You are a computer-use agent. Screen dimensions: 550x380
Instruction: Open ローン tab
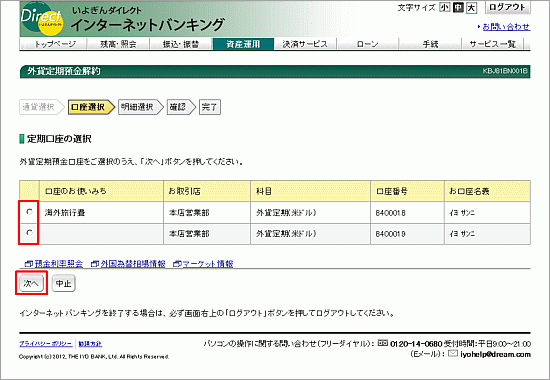click(x=368, y=44)
